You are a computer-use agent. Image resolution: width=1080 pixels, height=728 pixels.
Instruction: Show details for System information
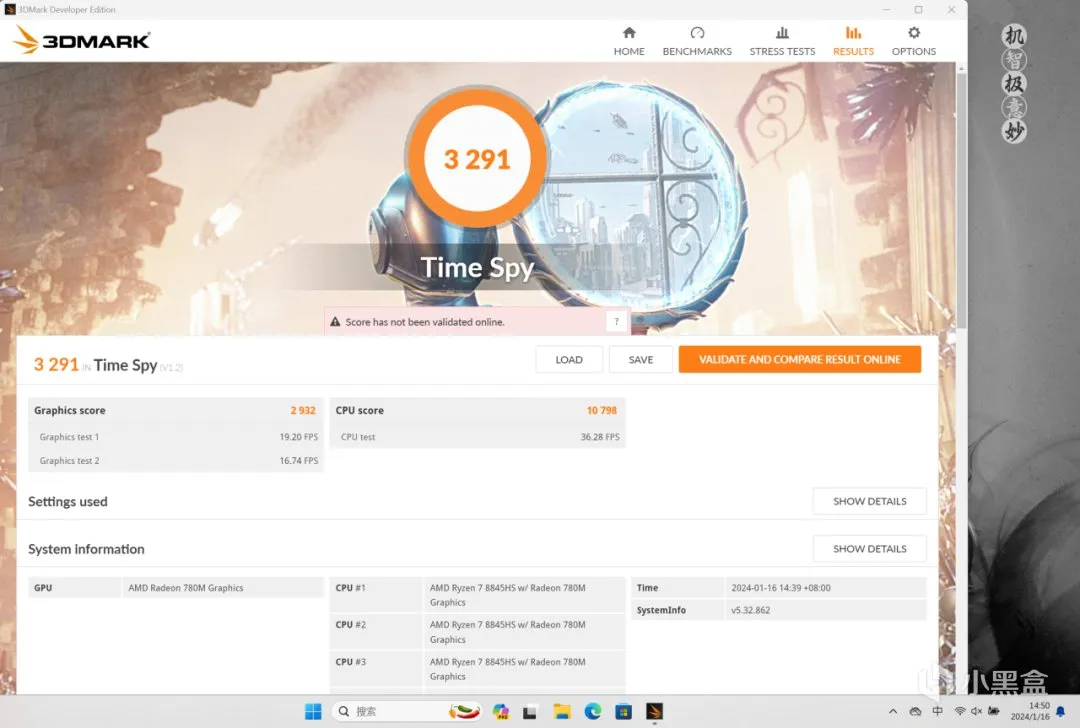(x=869, y=549)
